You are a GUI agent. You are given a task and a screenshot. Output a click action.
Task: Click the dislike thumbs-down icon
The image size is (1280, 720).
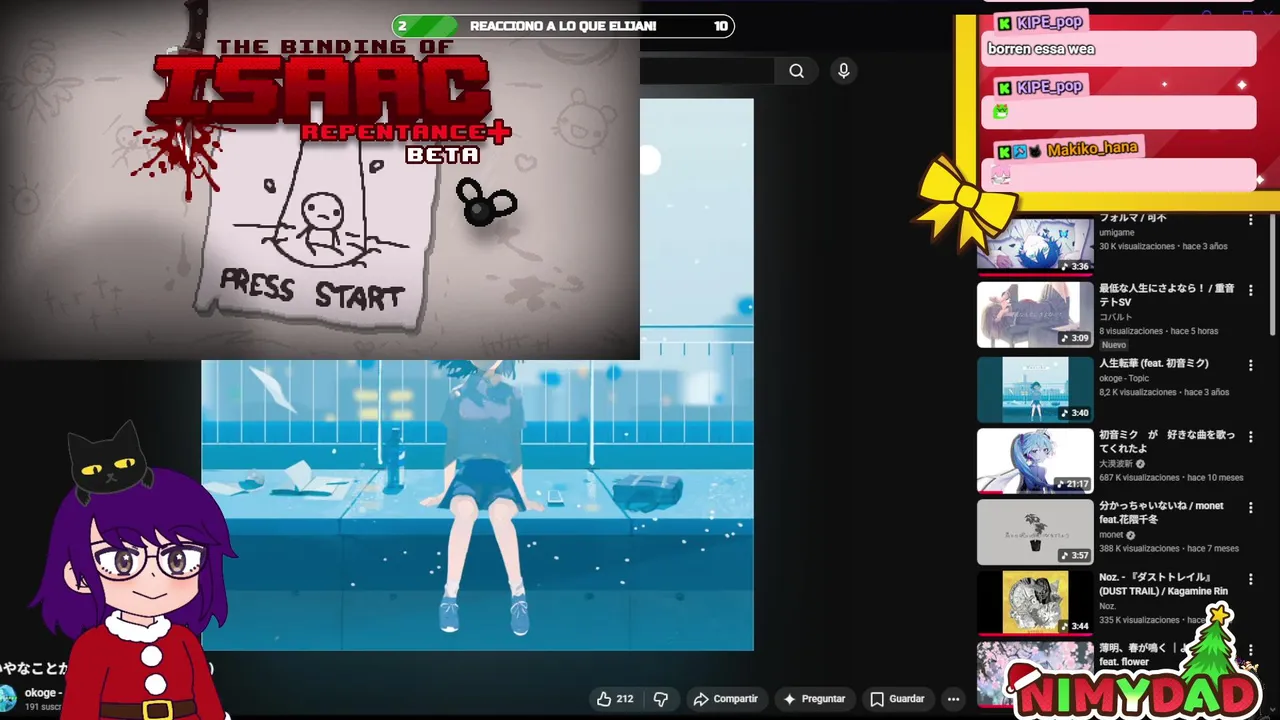(x=661, y=699)
